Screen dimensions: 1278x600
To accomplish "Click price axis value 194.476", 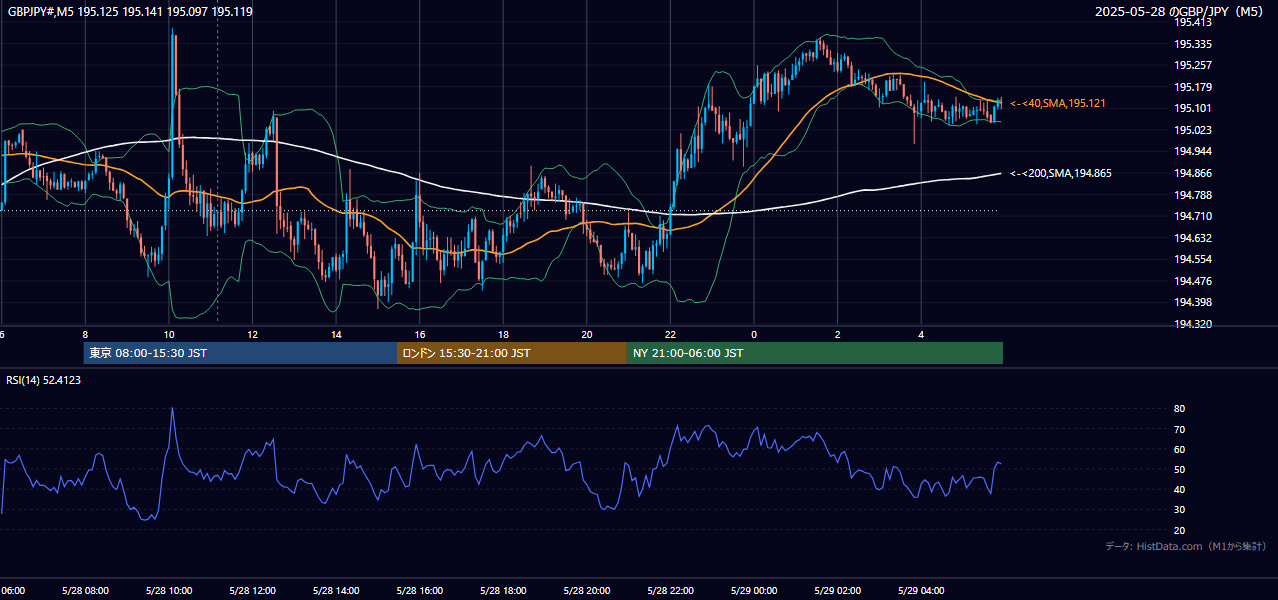I will coord(1193,281).
